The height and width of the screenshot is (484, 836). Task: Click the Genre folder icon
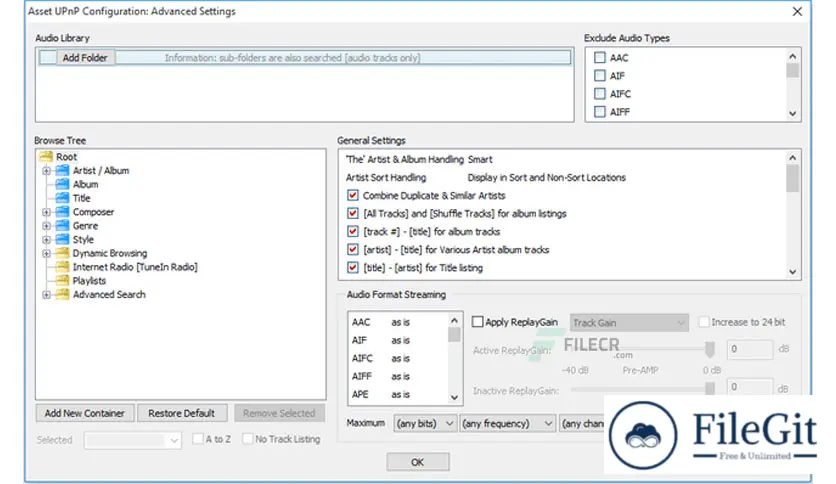point(62,226)
